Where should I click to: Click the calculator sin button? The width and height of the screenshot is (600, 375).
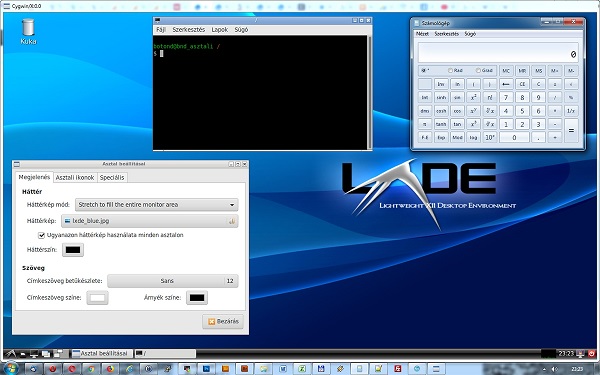point(457,97)
